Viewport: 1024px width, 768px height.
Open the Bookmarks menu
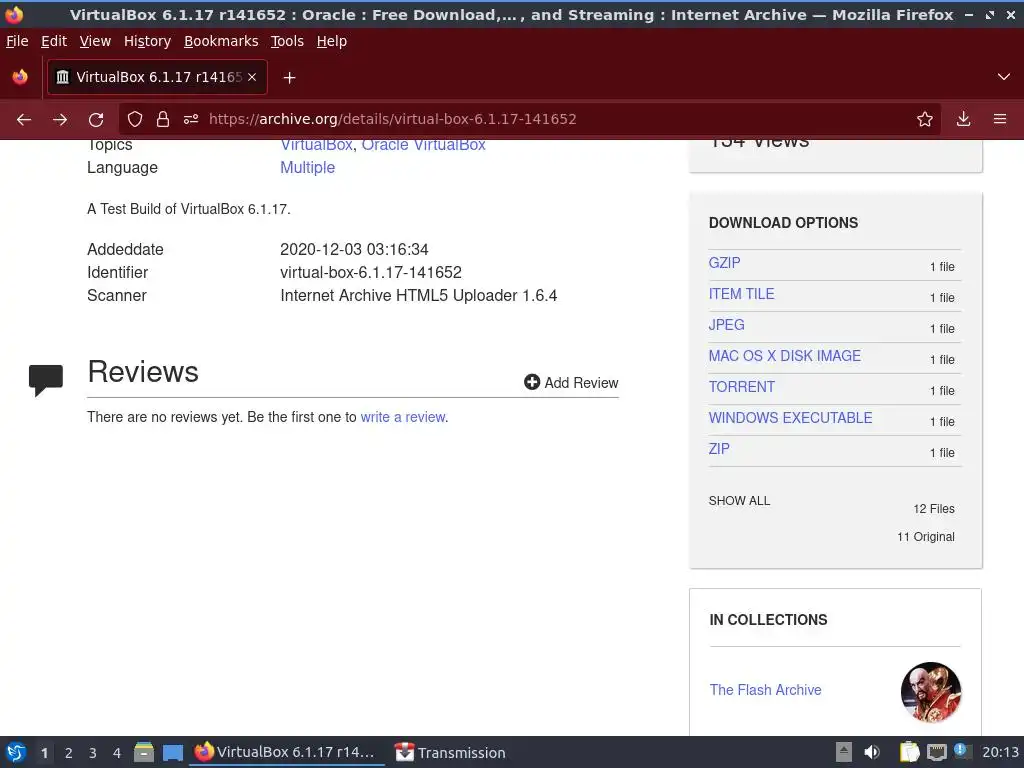tap(221, 41)
